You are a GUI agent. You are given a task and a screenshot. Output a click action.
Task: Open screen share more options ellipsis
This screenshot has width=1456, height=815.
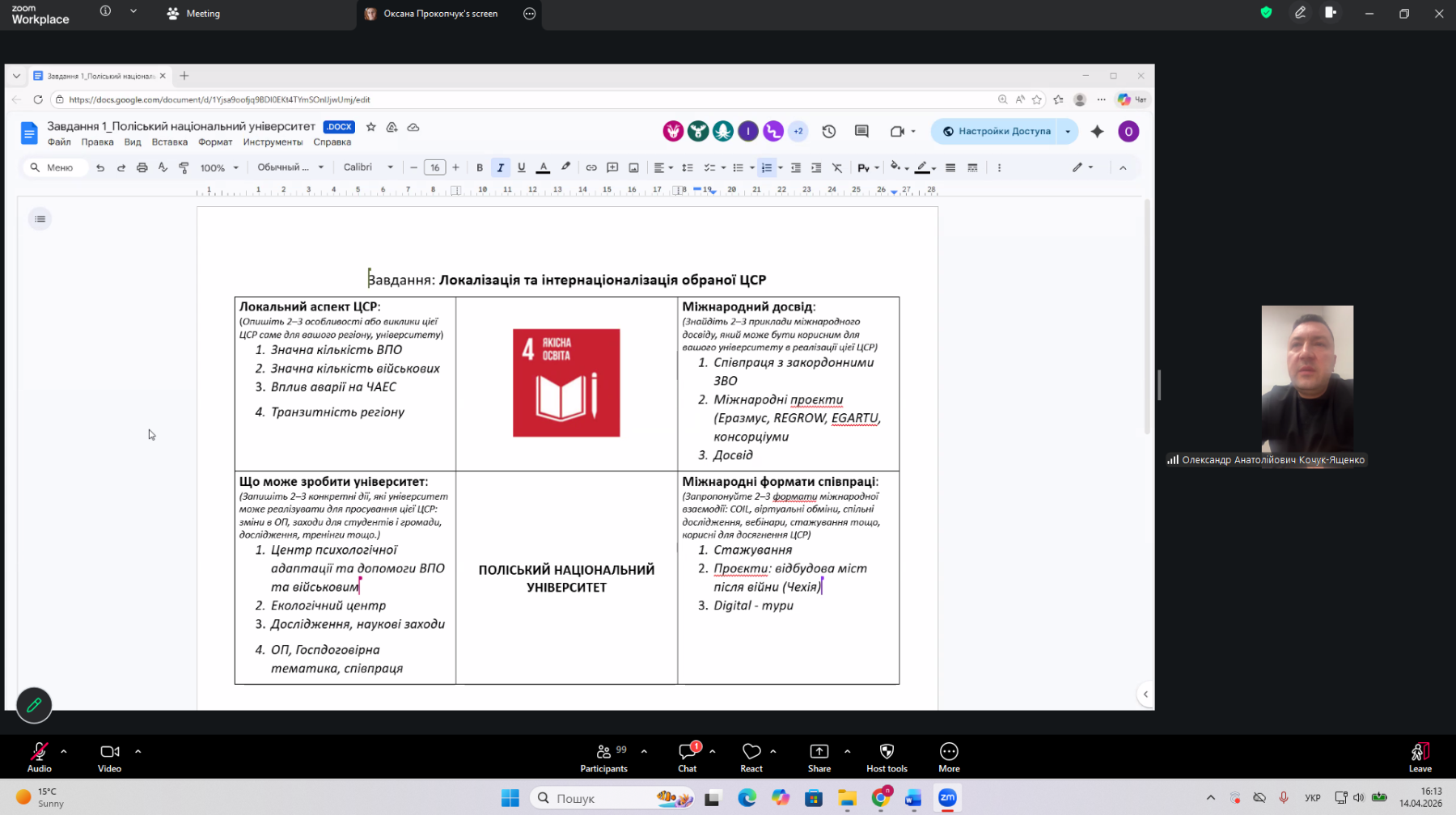[530, 14]
